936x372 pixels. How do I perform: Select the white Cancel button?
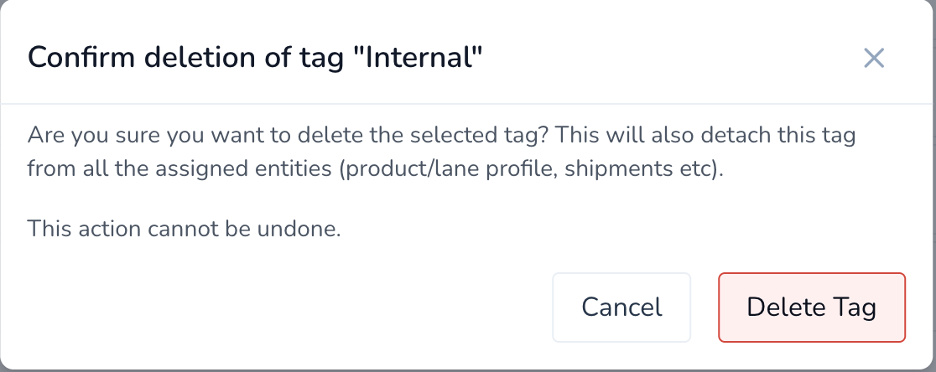tap(621, 308)
